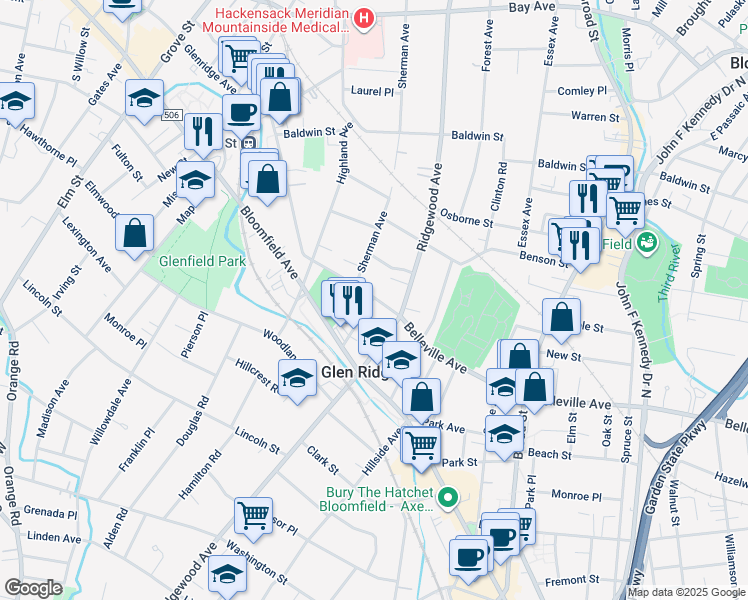The height and width of the screenshot is (600, 748).
Task: Select the restaurant marker on Sherman Ave
Action: (352, 300)
